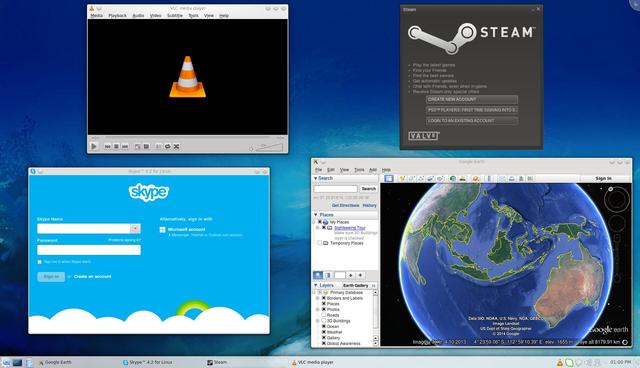Click the sunlight toolbar icon in Google Earth
The height and width of the screenshot is (368, 640).
pos(462,178)
